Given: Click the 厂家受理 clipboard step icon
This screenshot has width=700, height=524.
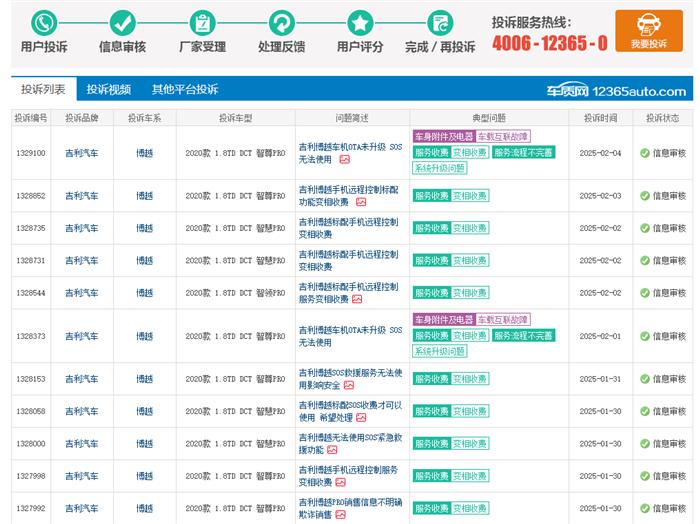Looking at the screenshot, I should click(x=203, y=23).
